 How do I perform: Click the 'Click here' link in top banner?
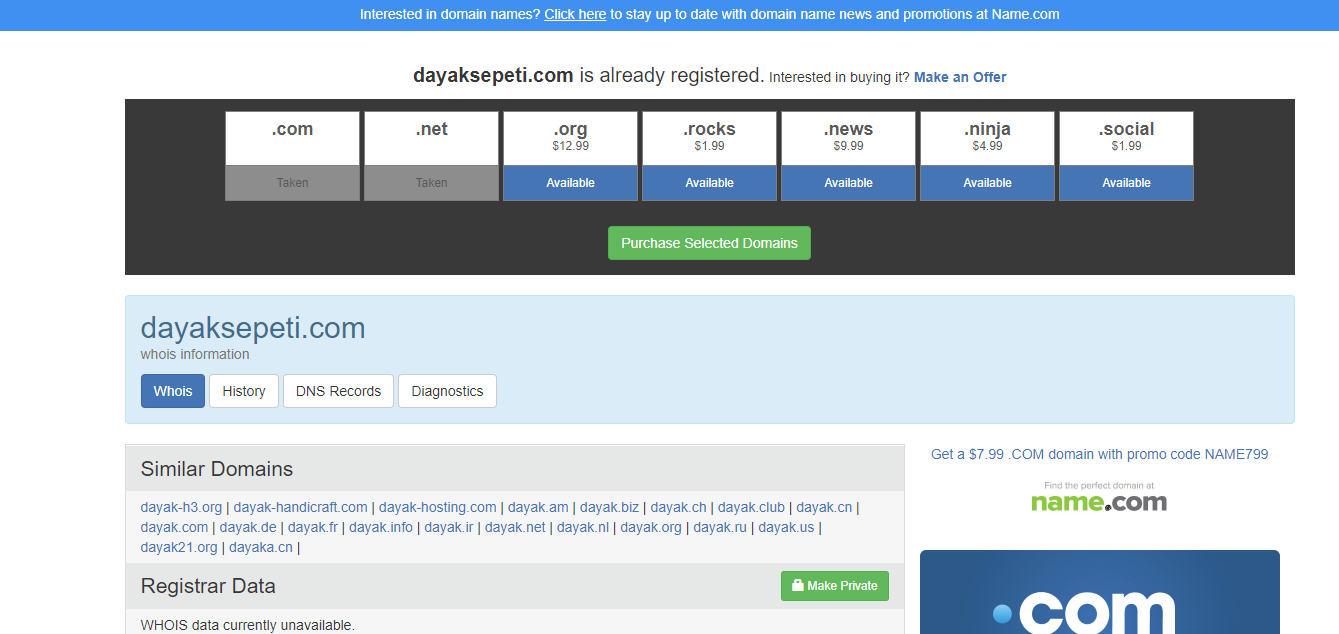575,14
